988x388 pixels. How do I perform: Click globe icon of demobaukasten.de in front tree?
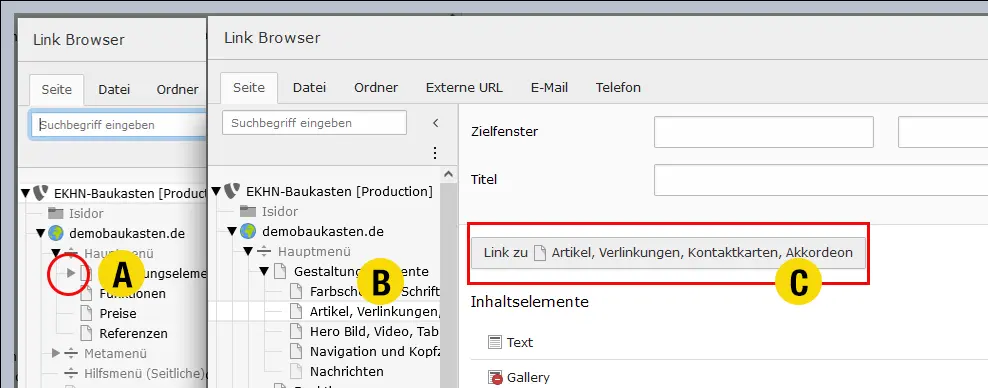[248, 232]
